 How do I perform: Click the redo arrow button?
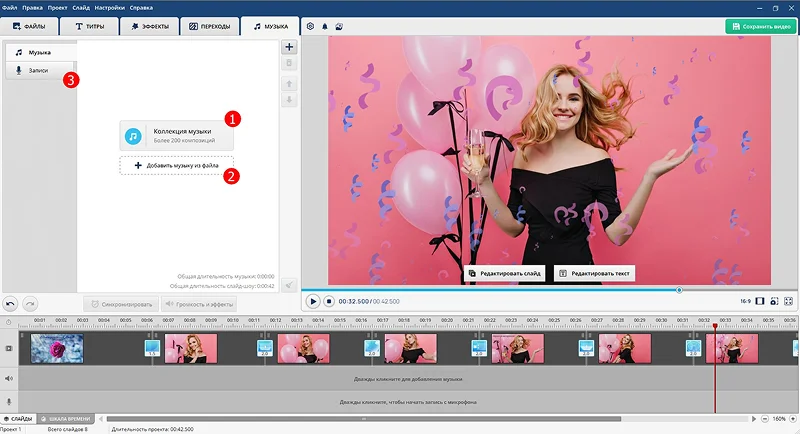tap(30, 304)
